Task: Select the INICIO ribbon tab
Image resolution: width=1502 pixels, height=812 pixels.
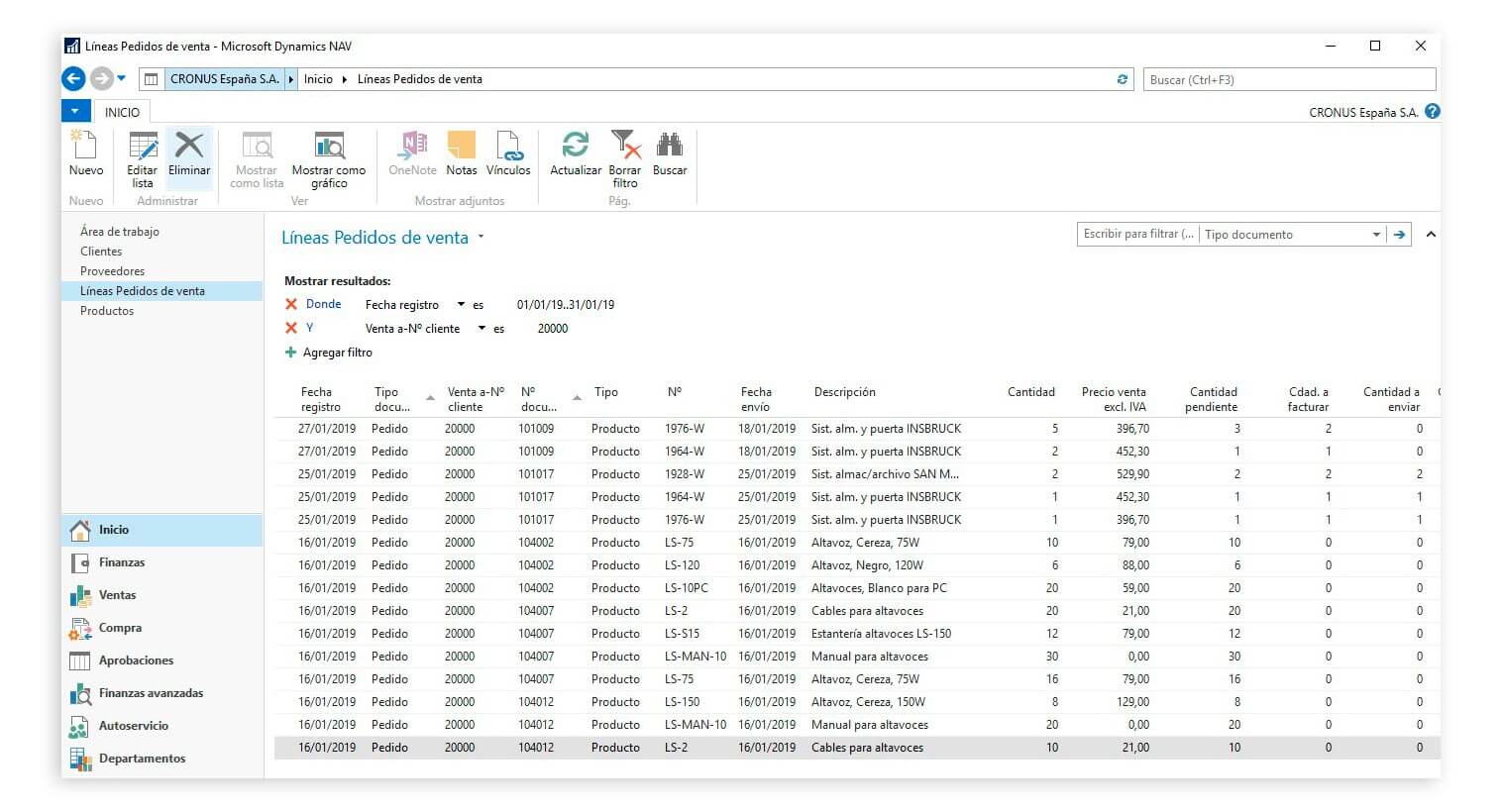Action: (122, 112)
